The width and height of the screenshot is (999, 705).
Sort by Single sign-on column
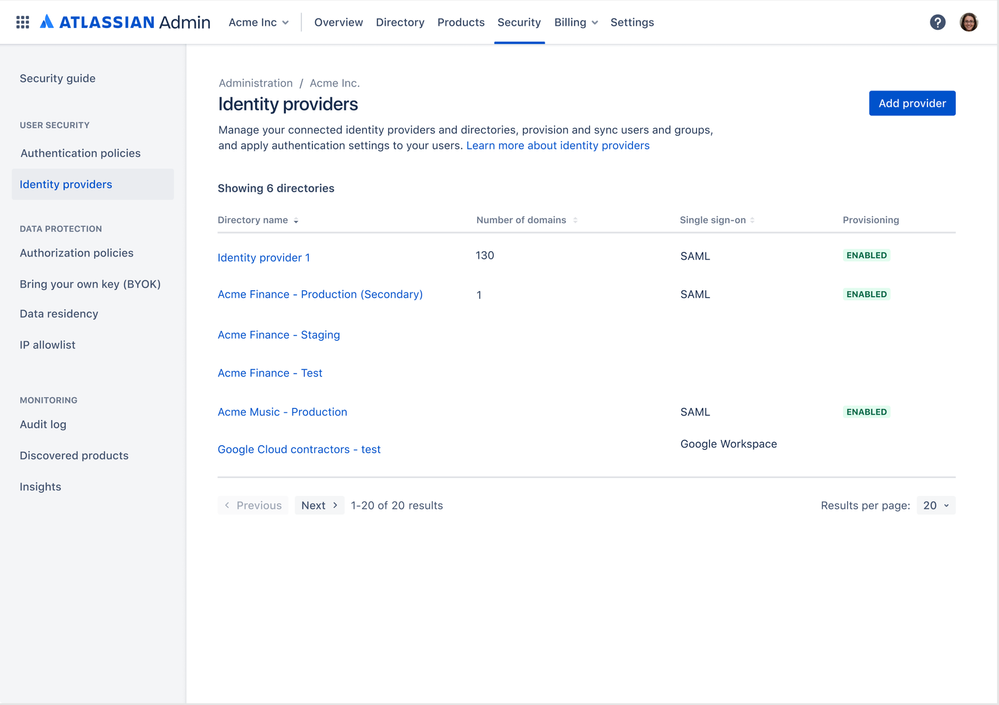pos(752,220)
